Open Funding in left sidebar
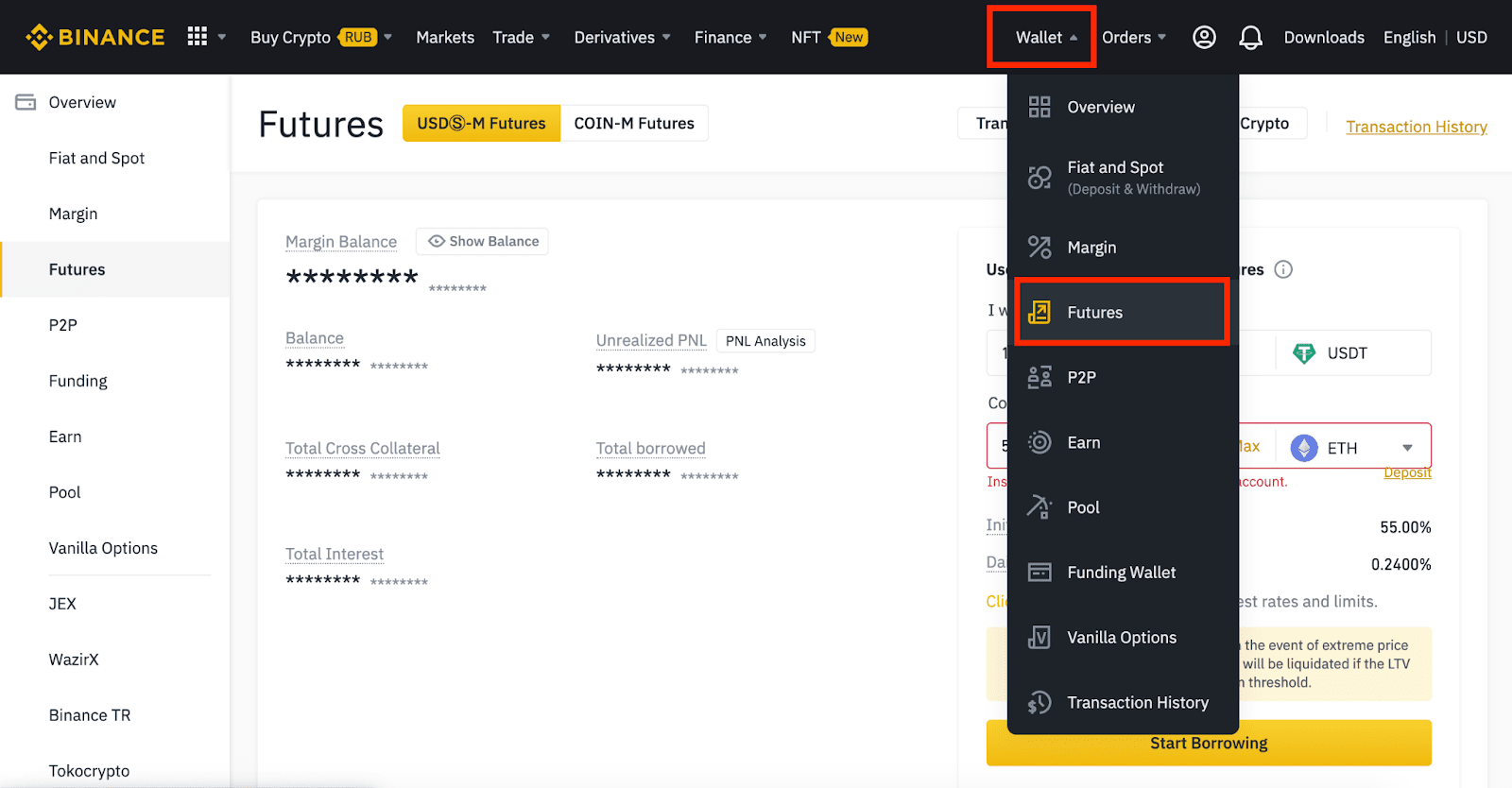Viewport: 1512px width, 788px height. [77, 381]
